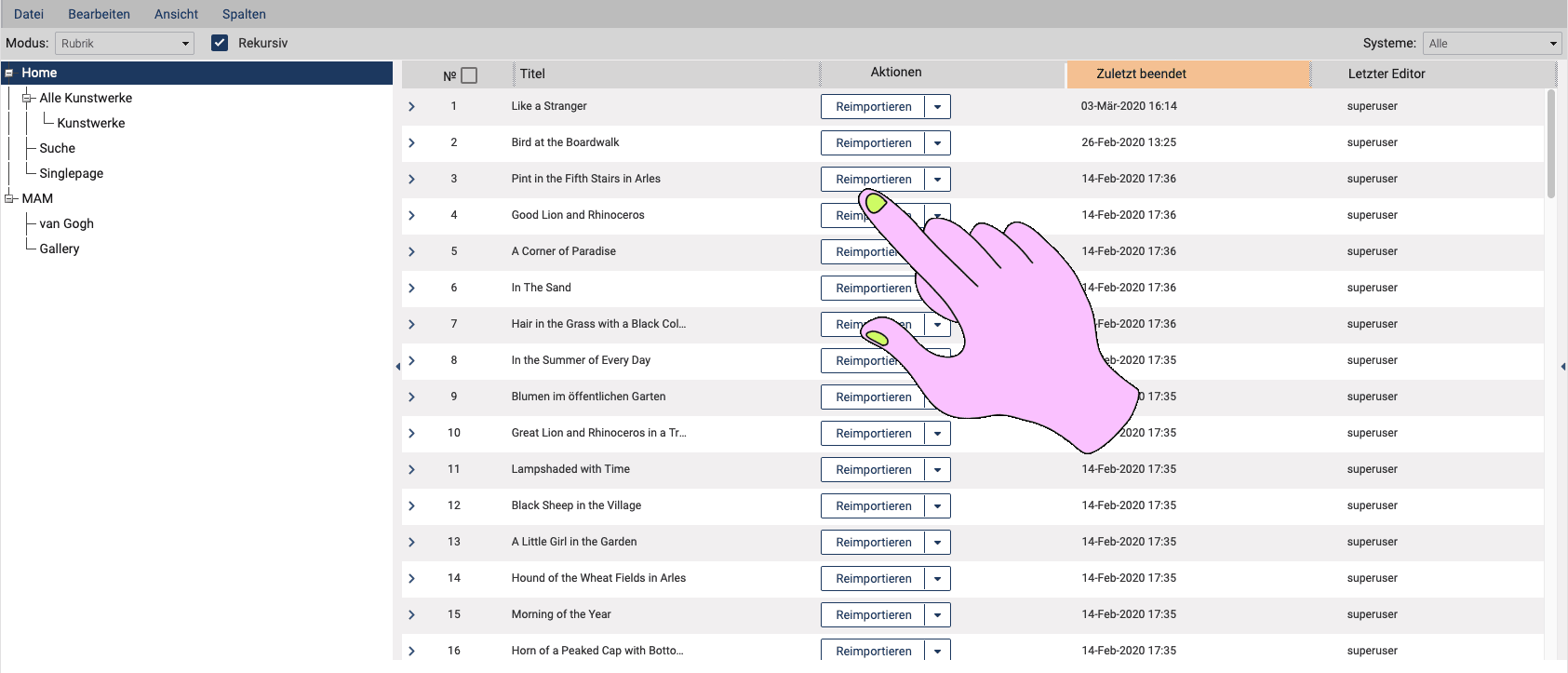The height and width of the screenshot is (673, 1568).
Task: Select van Gogh in the tree
Action: click(67, 223)
